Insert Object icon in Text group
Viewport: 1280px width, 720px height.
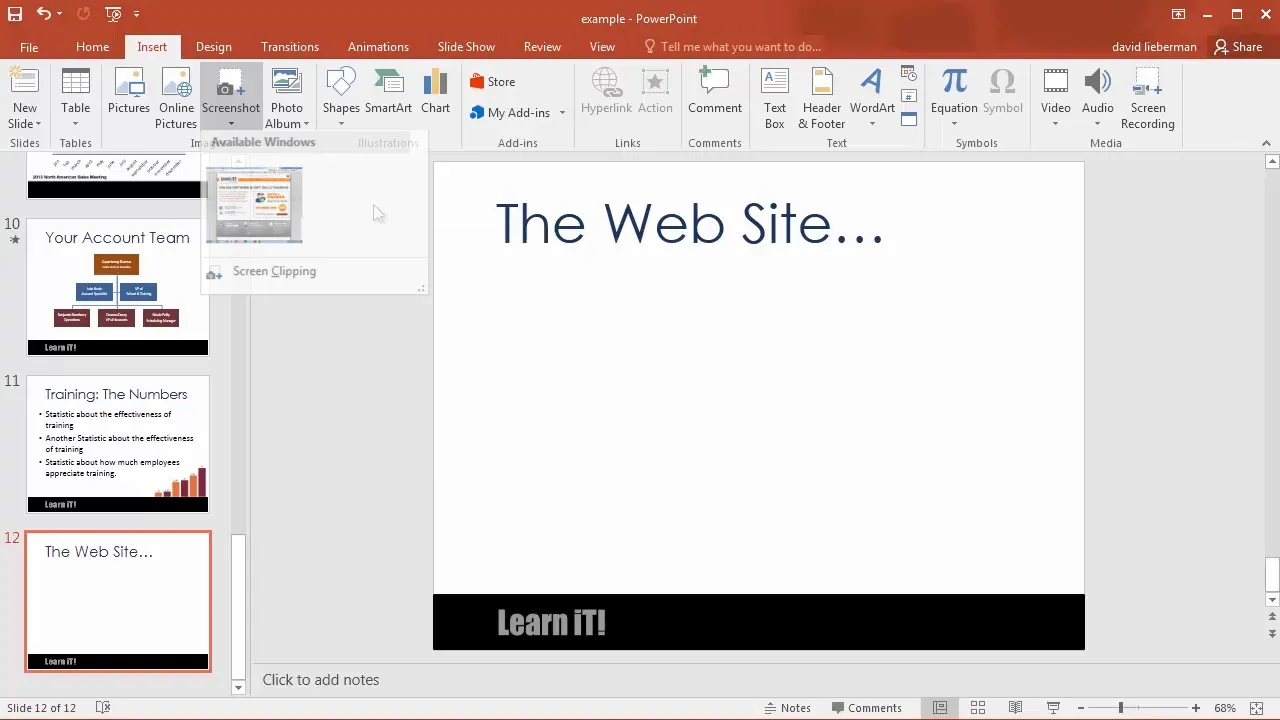[909, 118]
